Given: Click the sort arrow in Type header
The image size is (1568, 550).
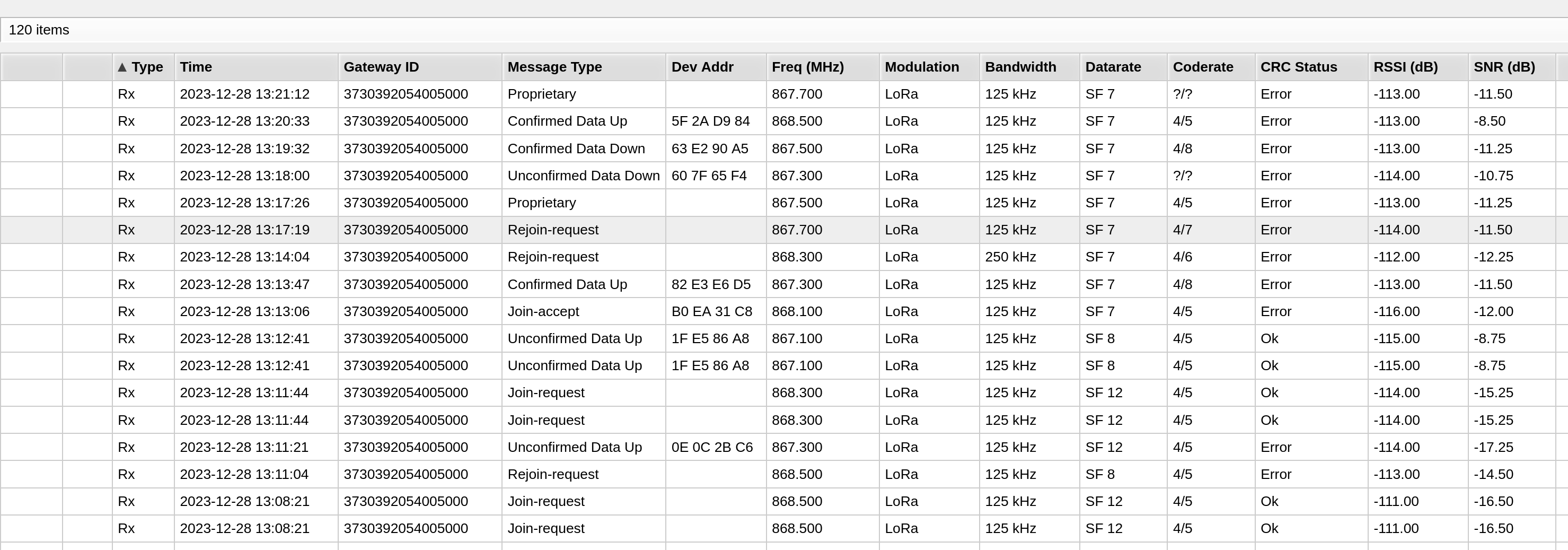Looking at the screenshot, I should [122, 67].
